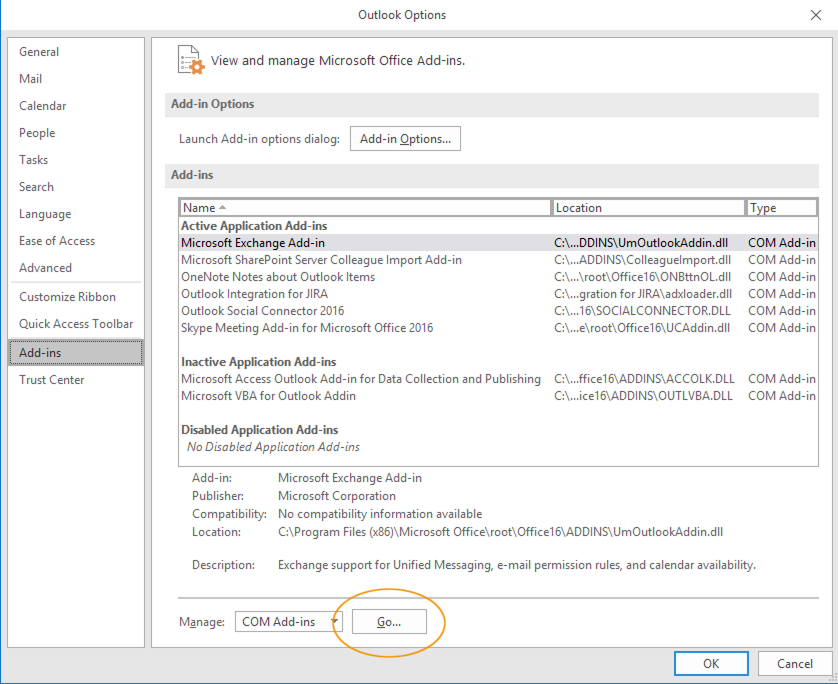Show the Quick Access Toolbar settings
The image size is (838, 684).
[75, 324]
